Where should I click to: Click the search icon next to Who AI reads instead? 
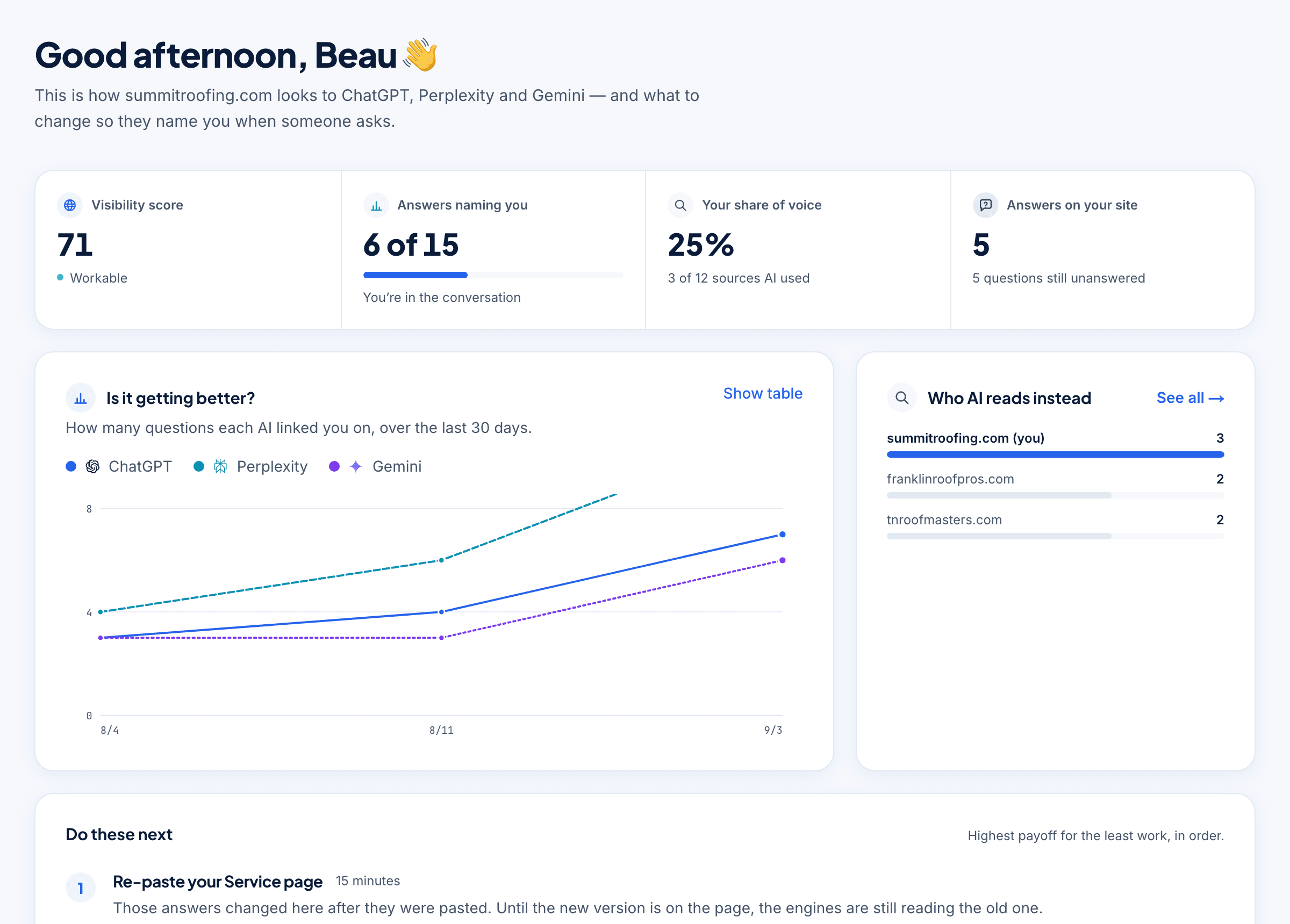point(901,398)
